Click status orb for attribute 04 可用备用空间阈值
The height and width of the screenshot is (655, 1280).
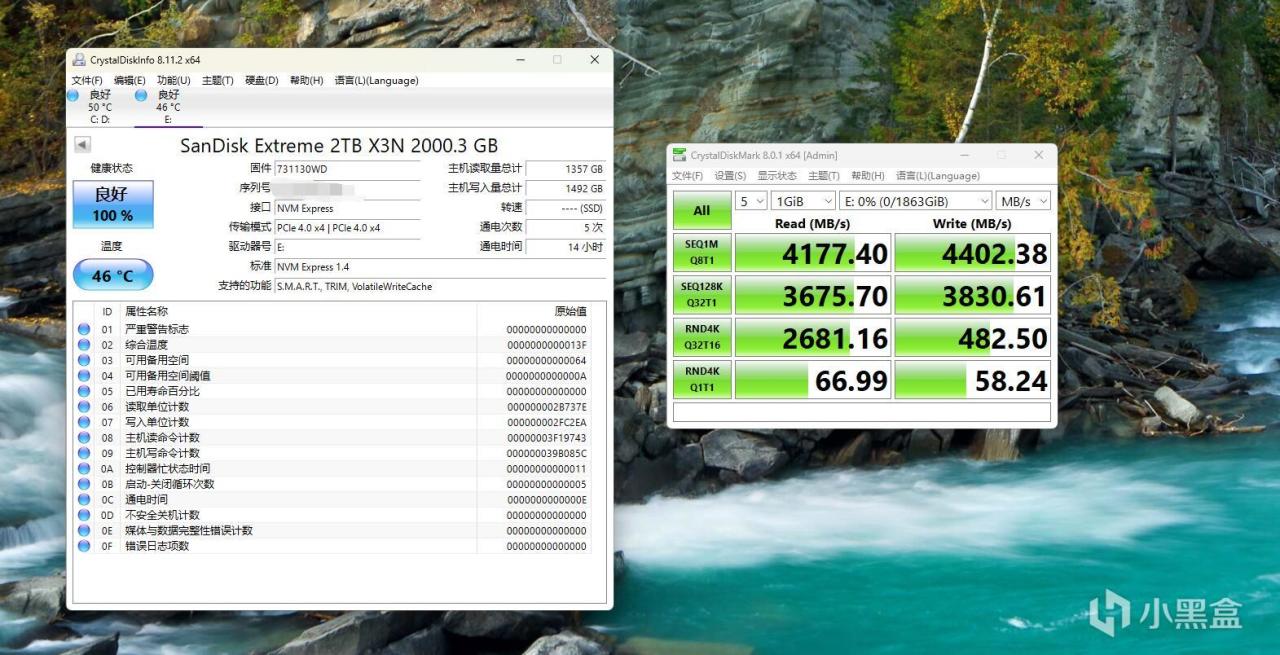(x=84, y=375)
